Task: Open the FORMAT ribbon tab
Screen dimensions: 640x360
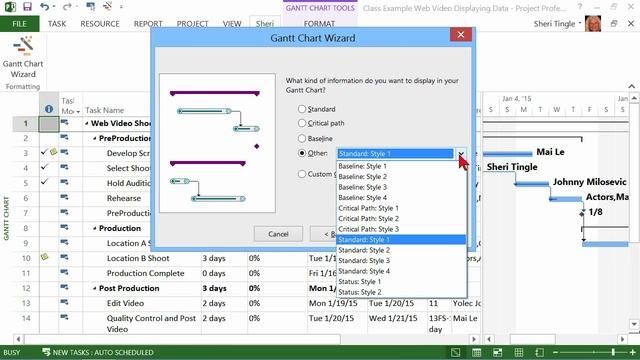Action: (x=319, y=24)
